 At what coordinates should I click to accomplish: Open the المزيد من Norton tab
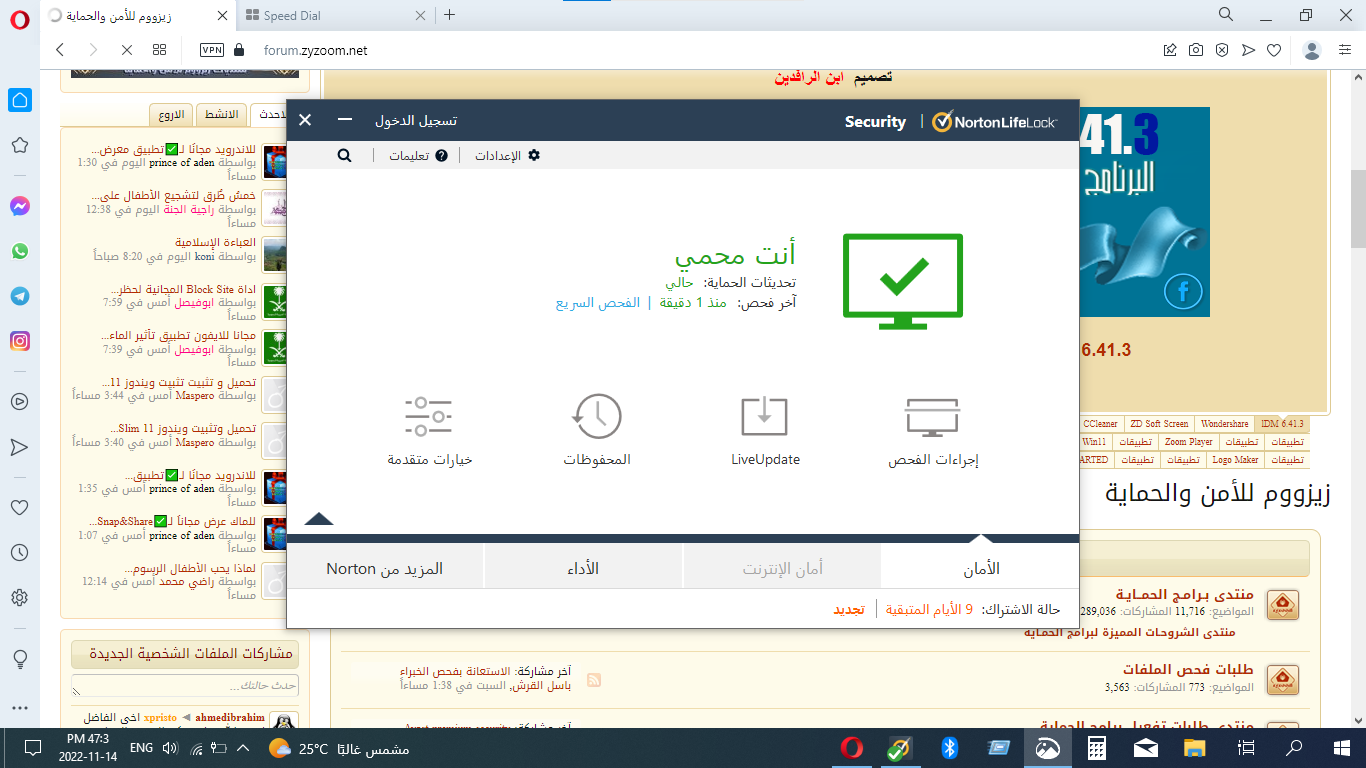click(x=385, y=568)
